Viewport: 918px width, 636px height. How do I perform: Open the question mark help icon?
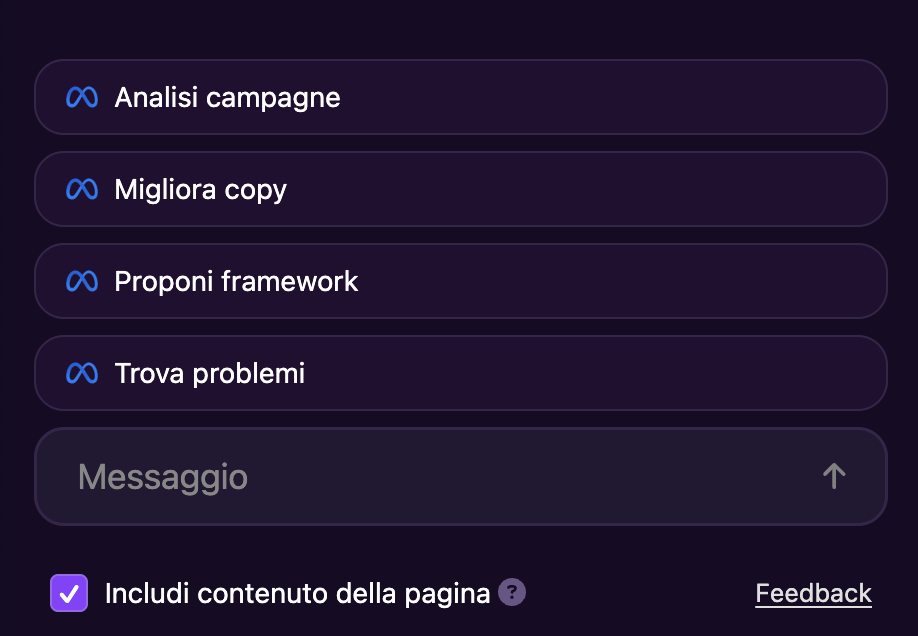pyautogui.click(x=512, y=592)
